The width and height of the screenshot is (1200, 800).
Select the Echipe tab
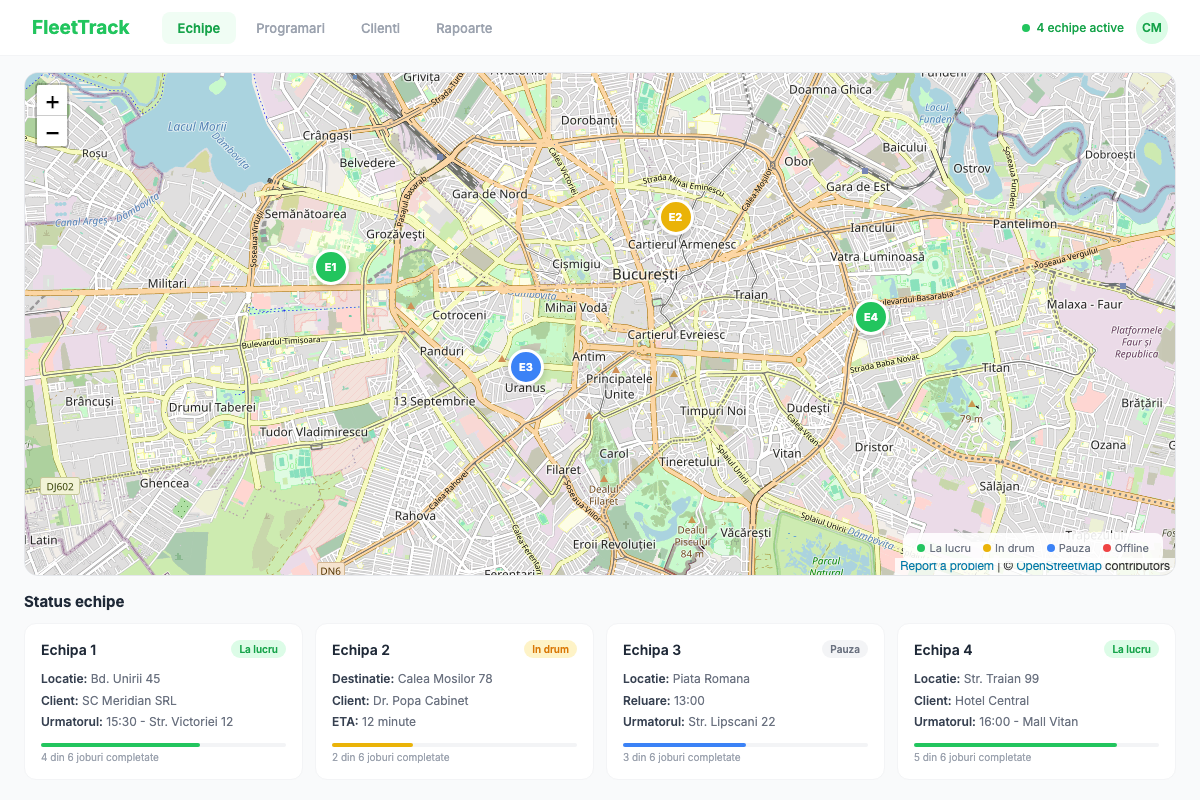pyautogui.click(x=198, y=28)
